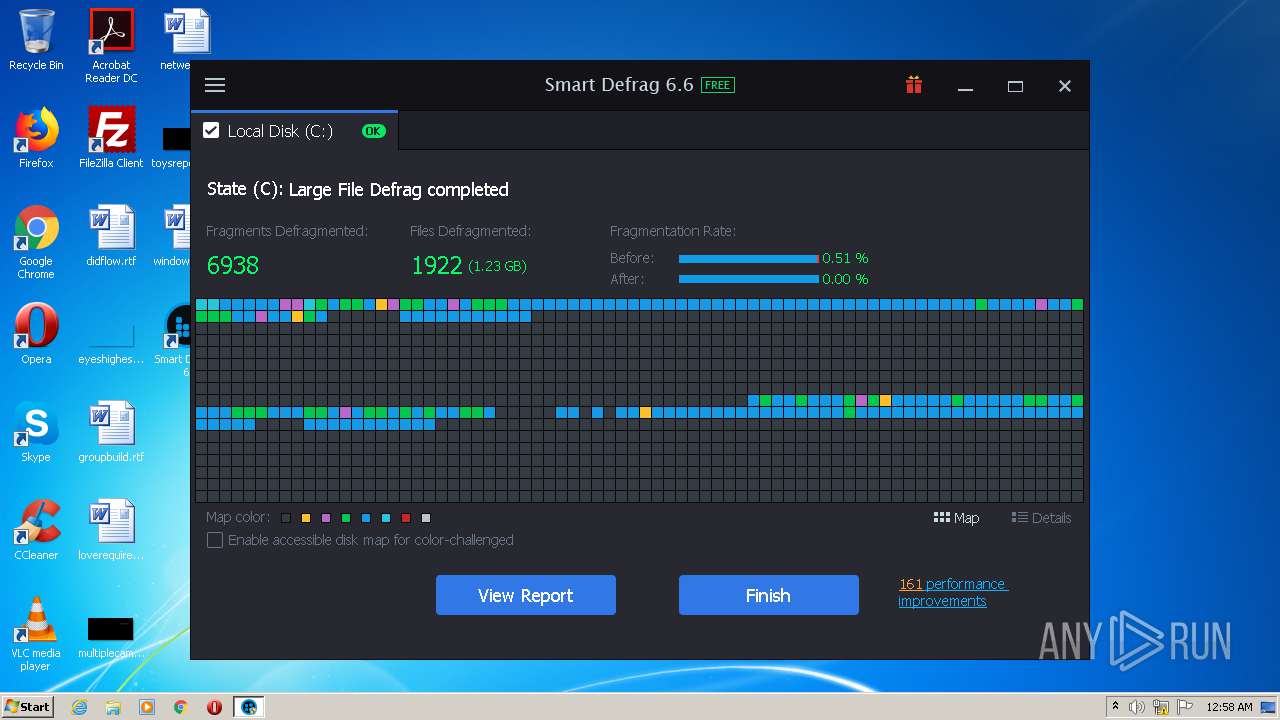Image resolution: width=1280 pixels, height=720 pixels.
Task: Click the FREE edition badge
Action: click(x=718, y=85)
